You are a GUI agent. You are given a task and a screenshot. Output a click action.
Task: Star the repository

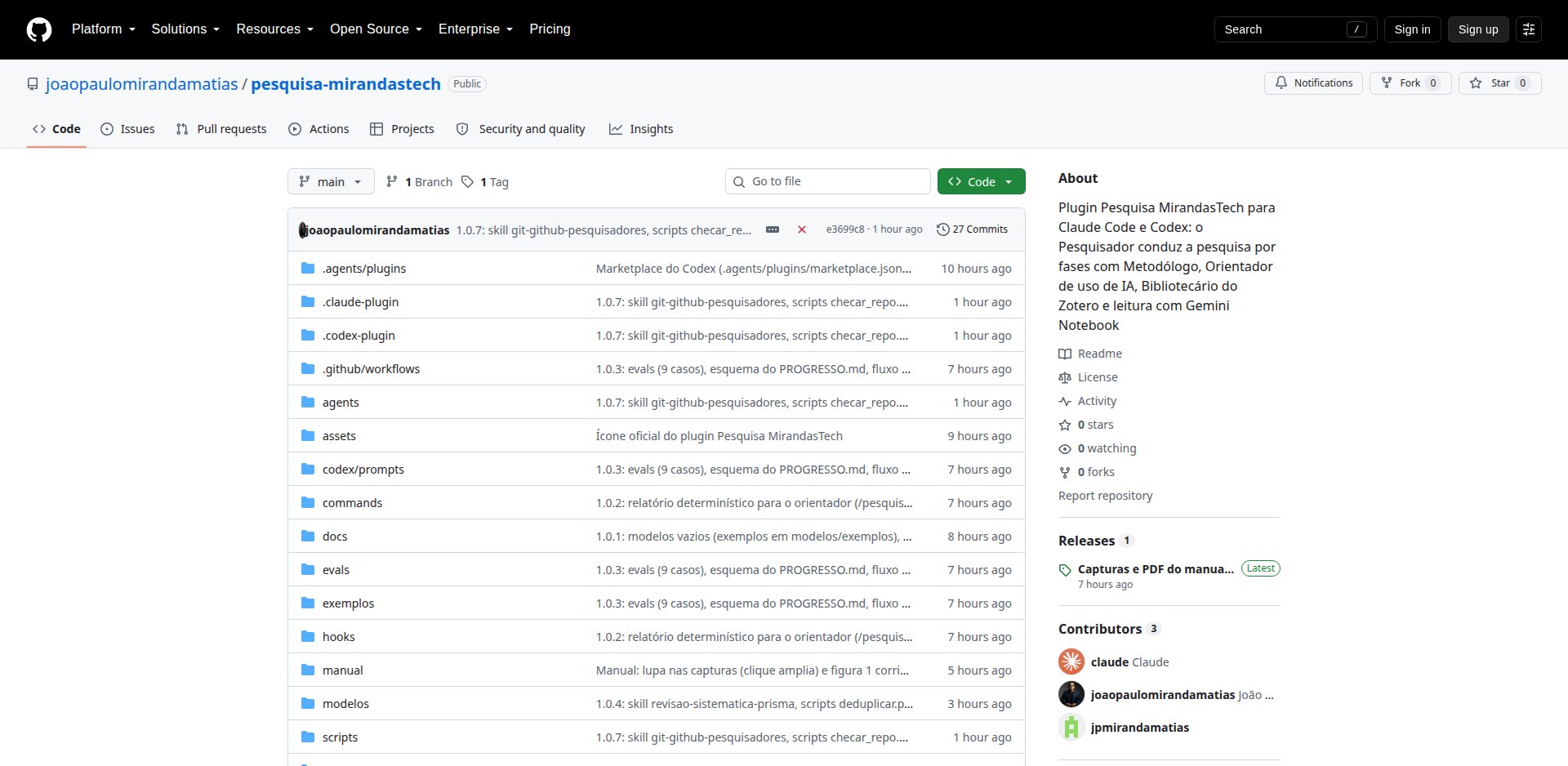coord(1499,83)
